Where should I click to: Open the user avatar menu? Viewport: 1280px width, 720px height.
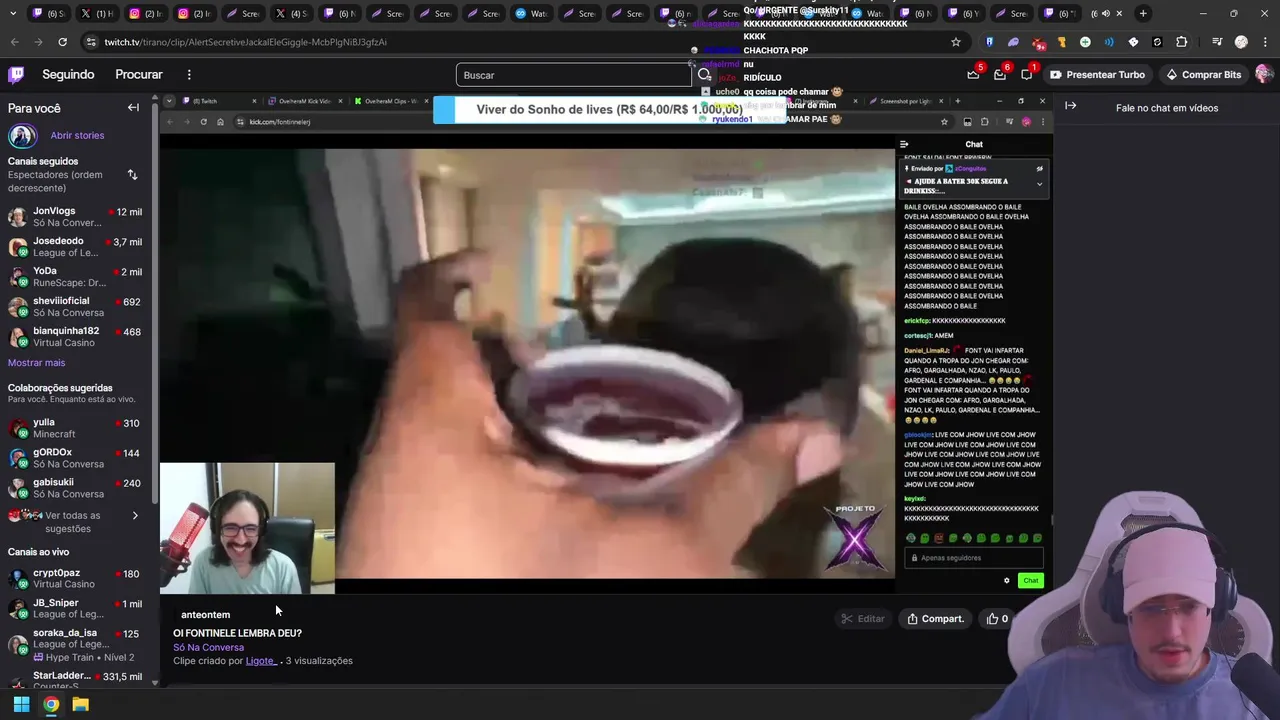pos(1264,74)
